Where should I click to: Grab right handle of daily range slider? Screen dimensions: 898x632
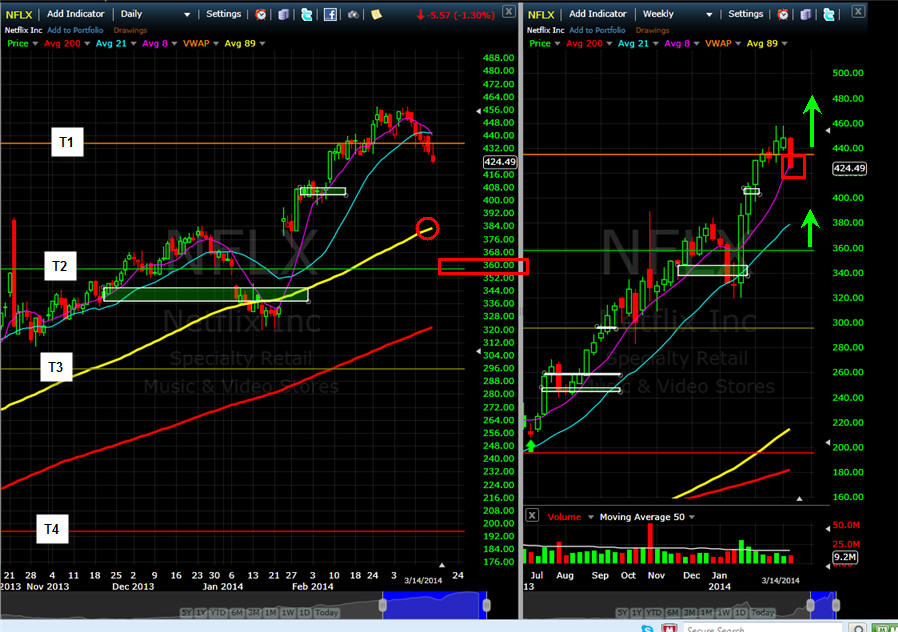click(x=486, y=605)
